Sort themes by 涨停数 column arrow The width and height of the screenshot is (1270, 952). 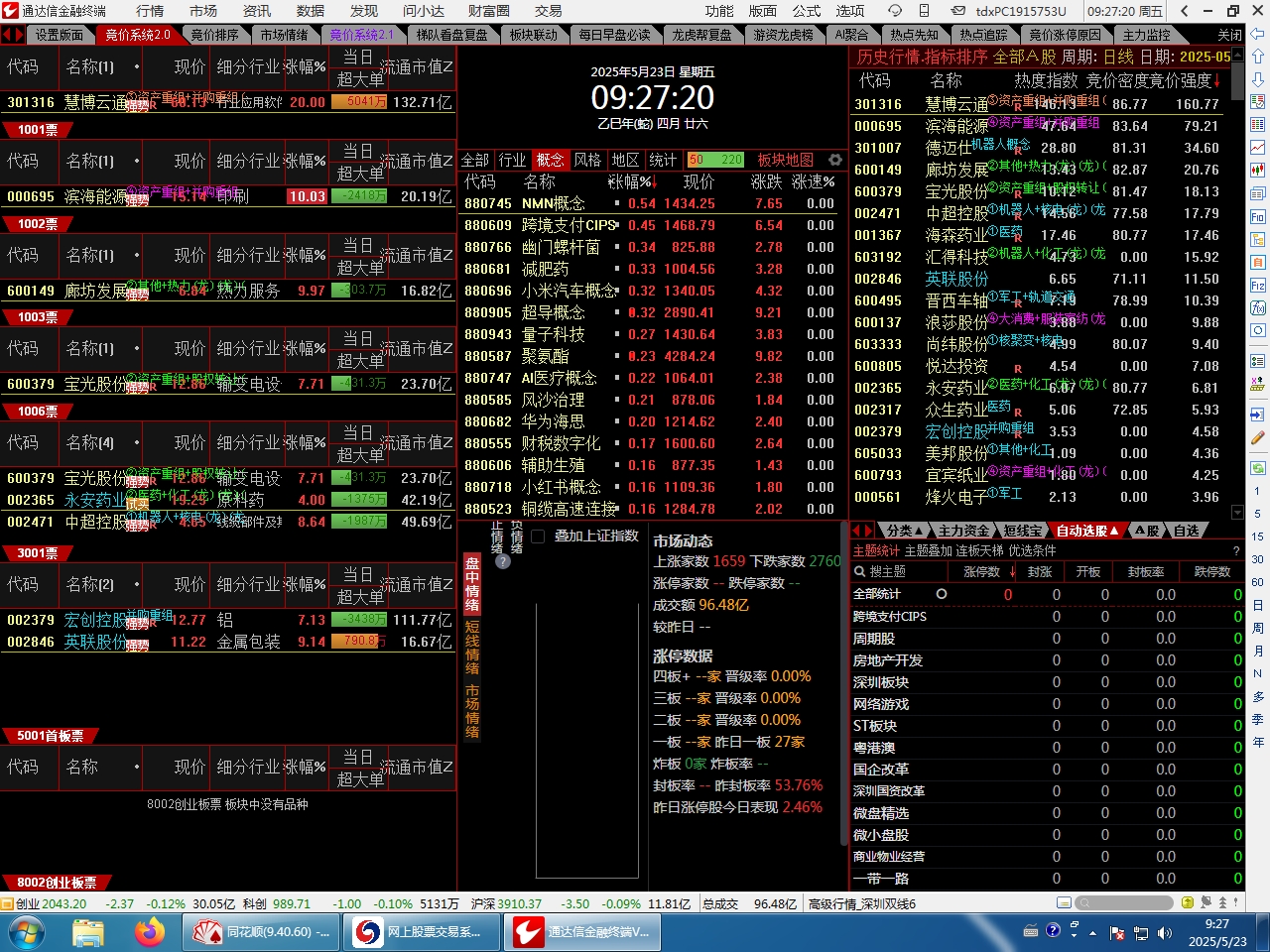pos(1012,572)
